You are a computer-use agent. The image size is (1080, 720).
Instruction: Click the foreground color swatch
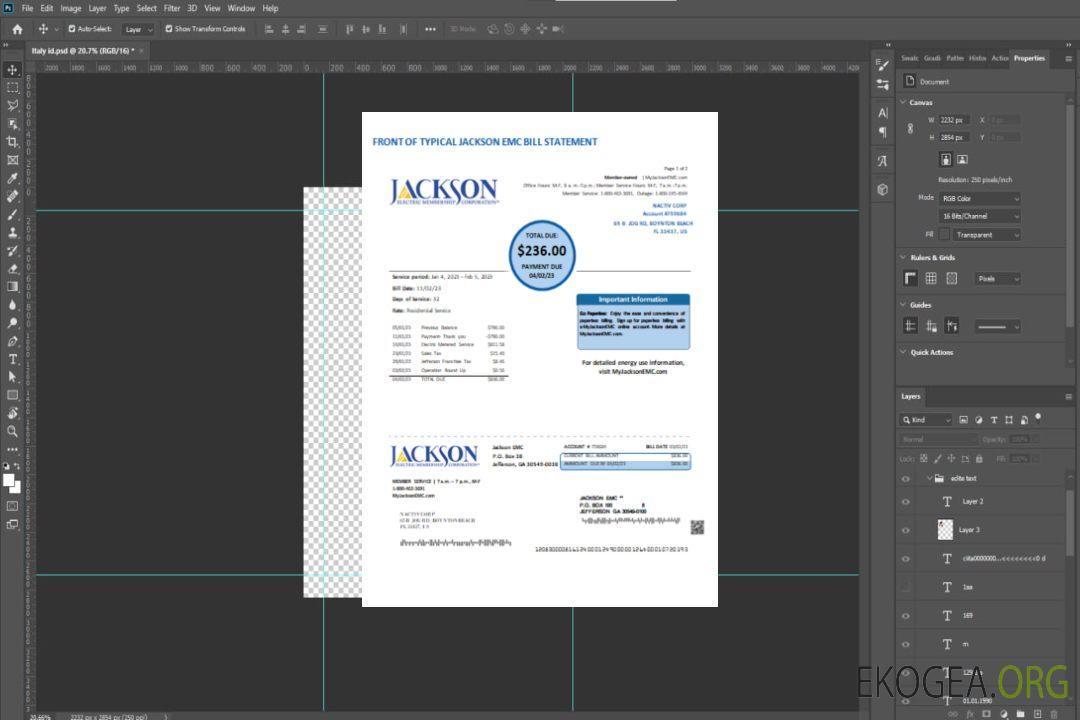click(9, 481)
